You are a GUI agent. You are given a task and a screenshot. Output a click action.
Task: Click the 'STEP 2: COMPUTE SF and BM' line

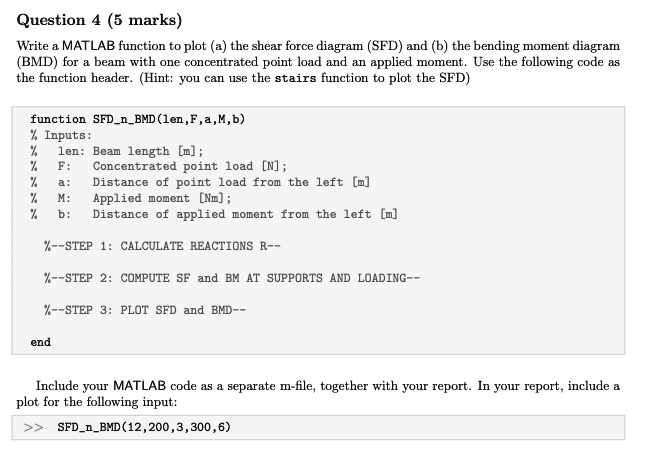point(232,278)
